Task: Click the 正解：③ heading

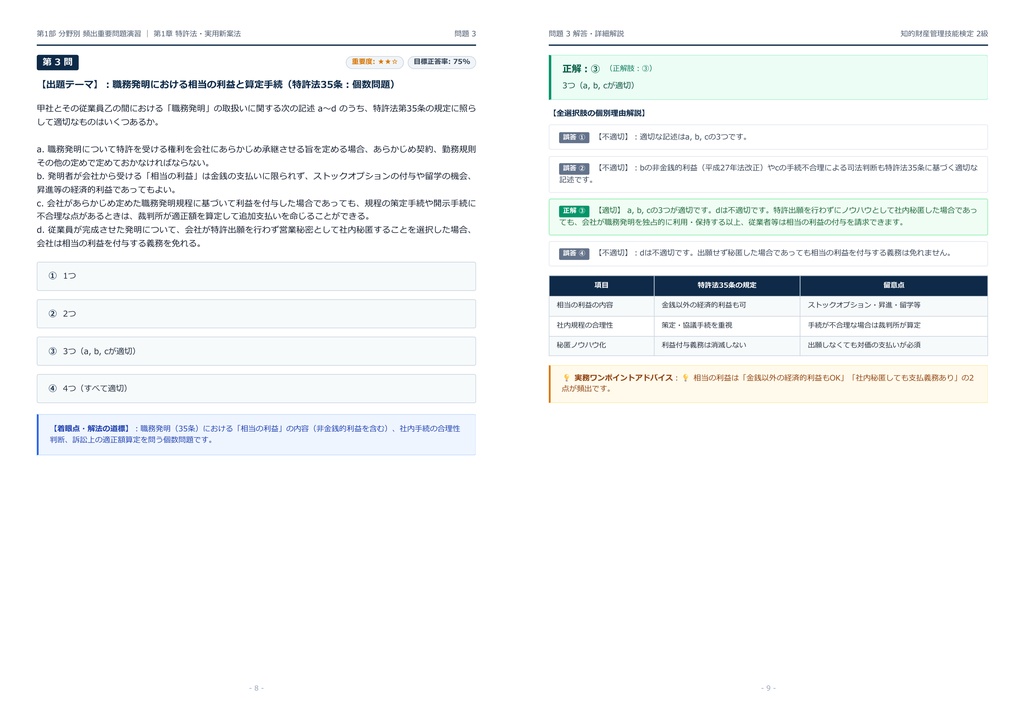Action: coord(581,69)
